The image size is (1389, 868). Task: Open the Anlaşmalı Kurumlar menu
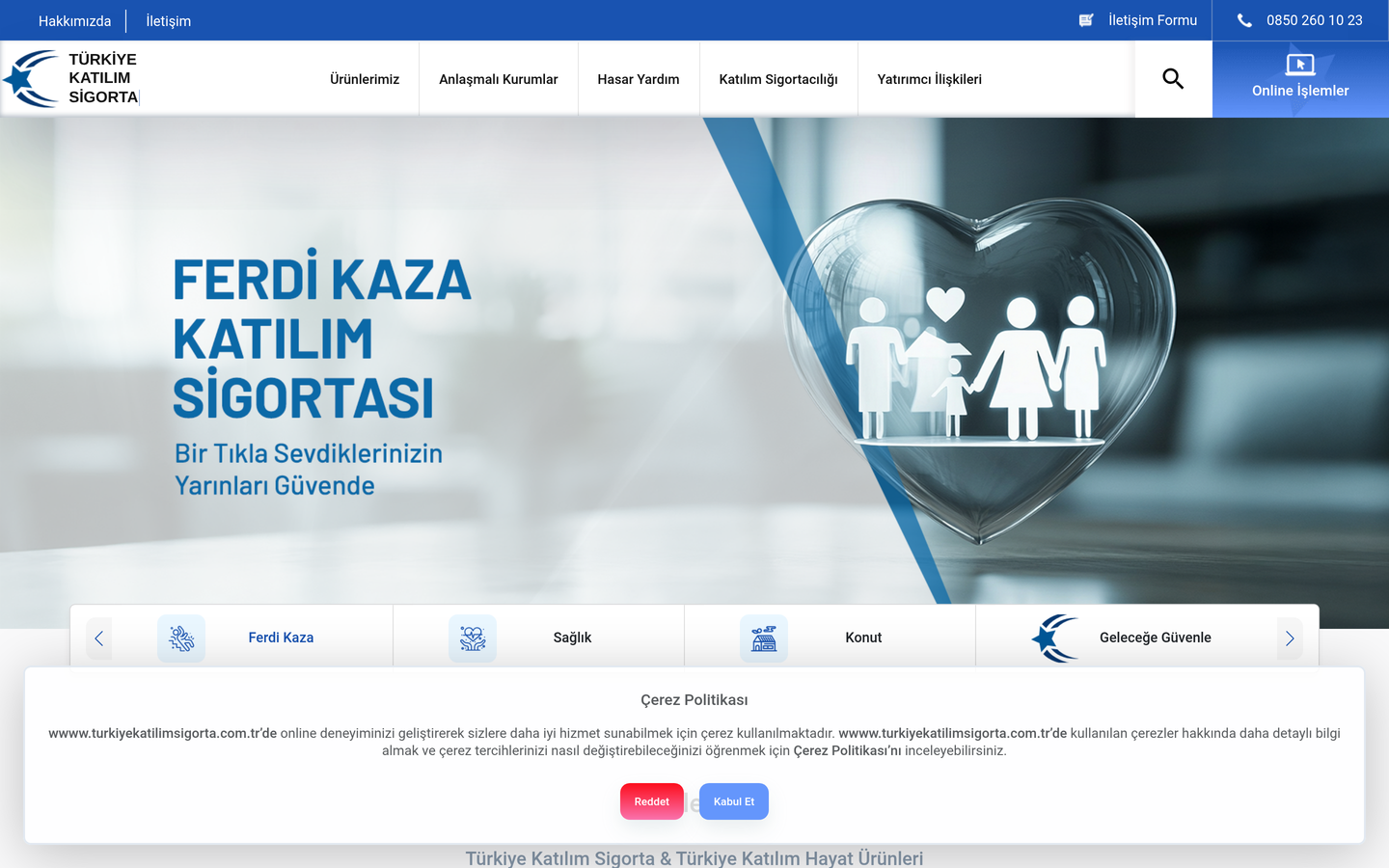click(x=499, y=79)
